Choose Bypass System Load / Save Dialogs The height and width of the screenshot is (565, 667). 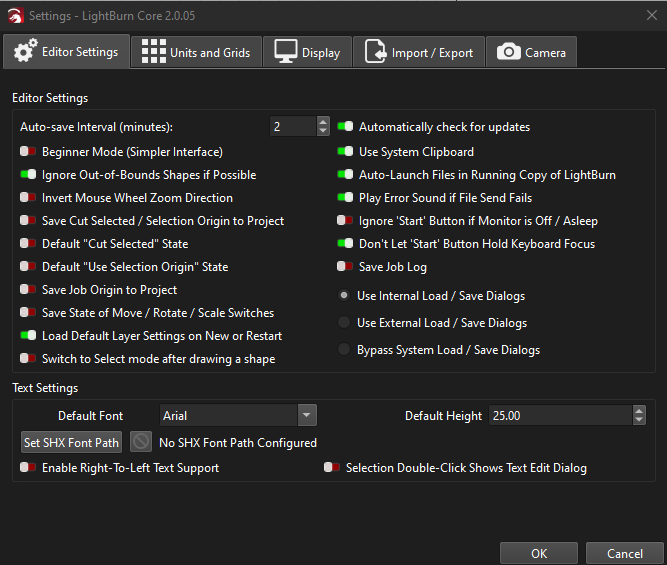point(345,350)
